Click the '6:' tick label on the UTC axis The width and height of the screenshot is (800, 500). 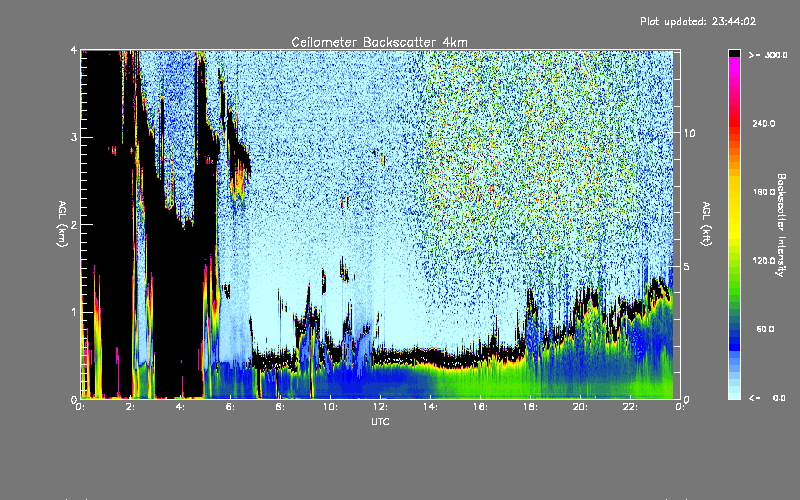point(230,407)
